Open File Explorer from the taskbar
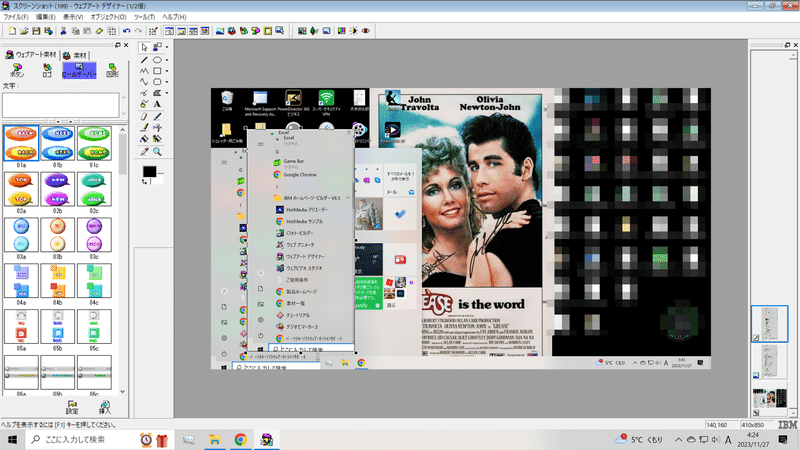This screenshot has height=450, width=800. click(x=215, y=439)
